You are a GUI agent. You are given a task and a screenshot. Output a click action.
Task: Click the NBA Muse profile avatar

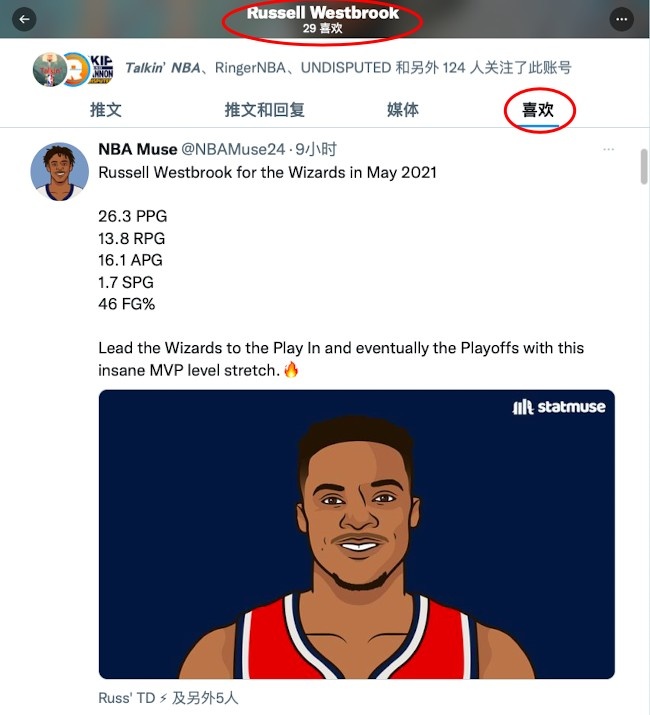point(59,171)
